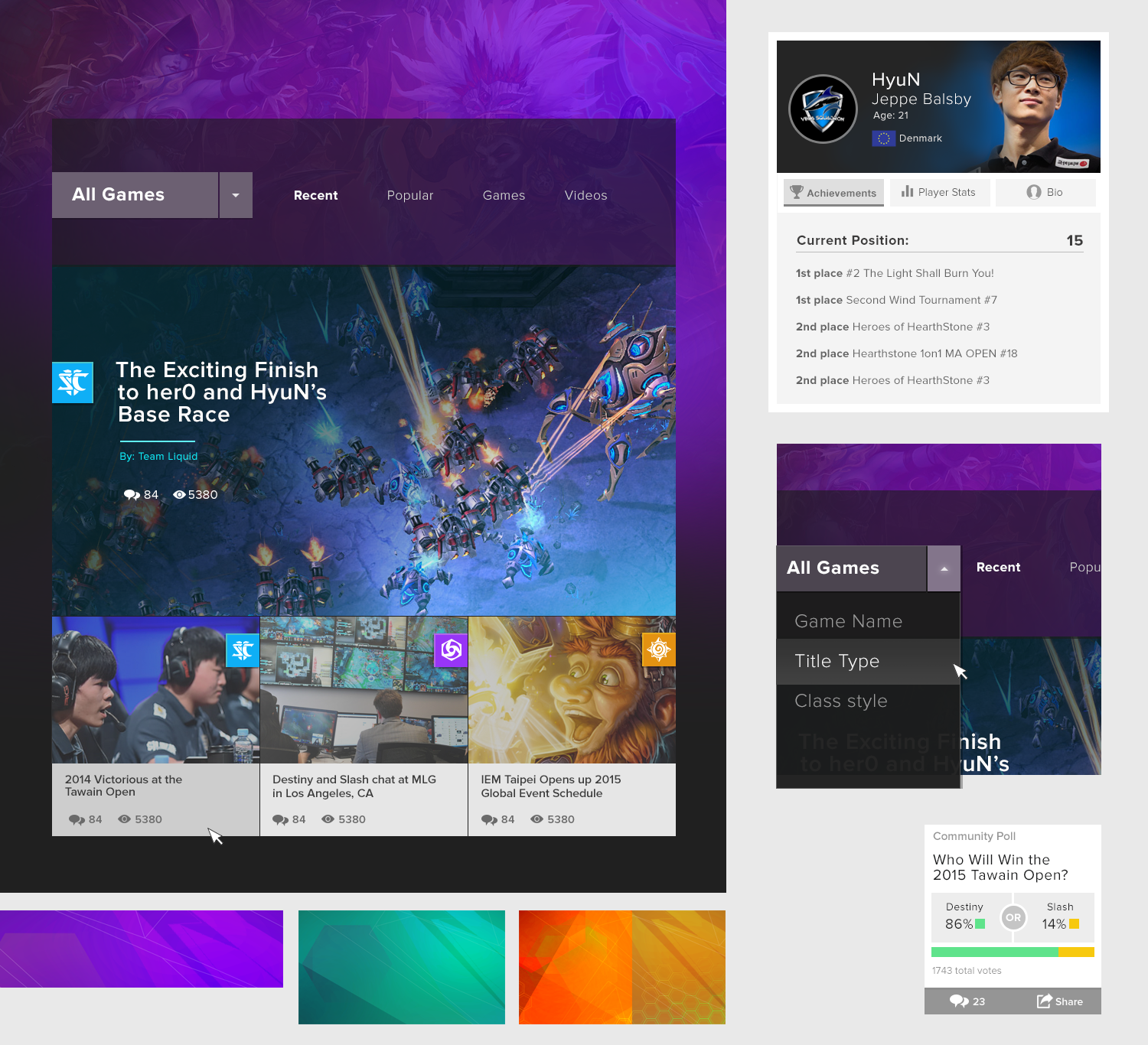Click HyuN's team logo avatar
Image resolution: width=1148 pixels, height=1045 pixels.
click(823, 109)
